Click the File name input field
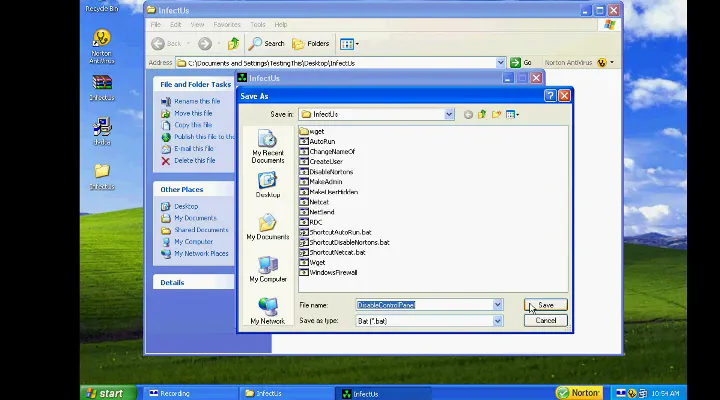720x400 pixels. [x=425, y=305]
